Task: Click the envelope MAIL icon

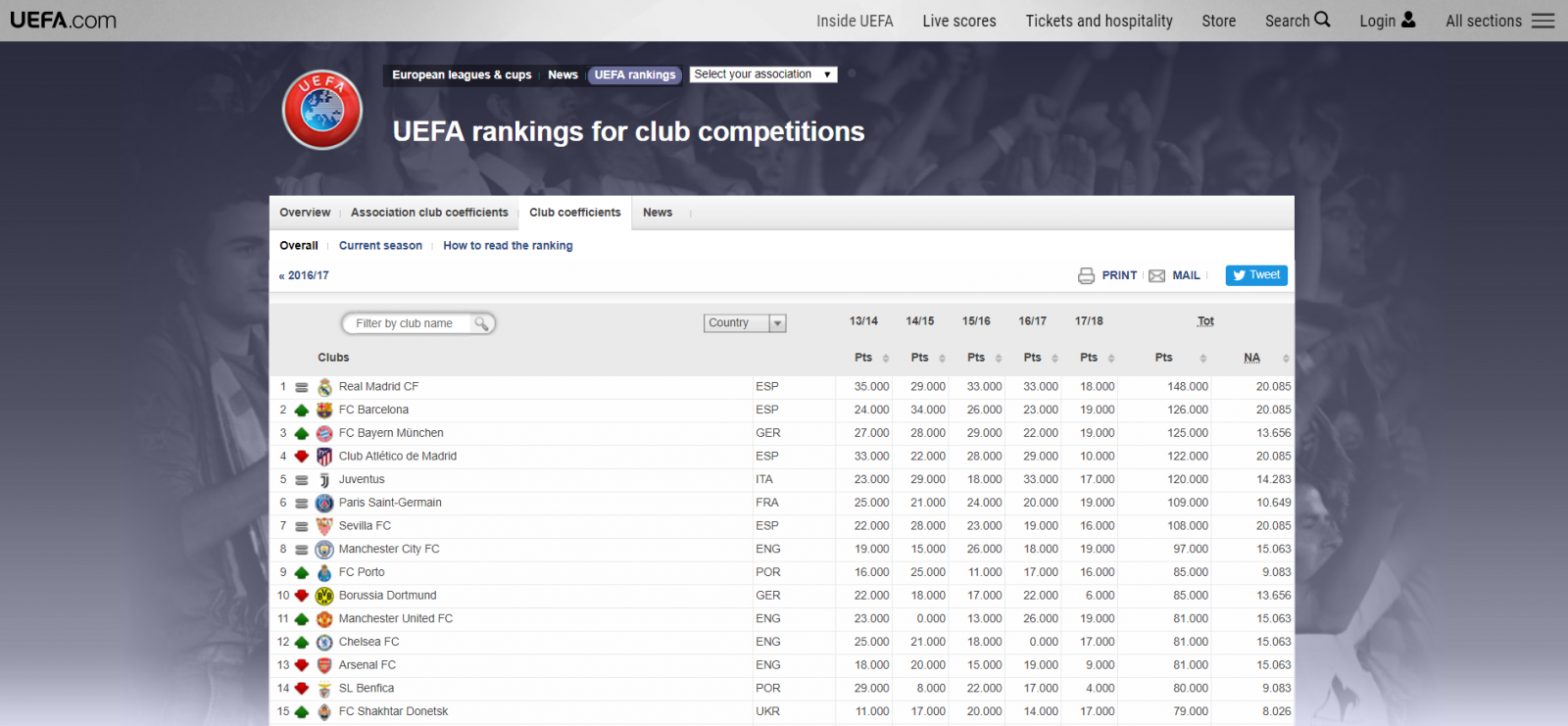Action: tap(1156, 275)
